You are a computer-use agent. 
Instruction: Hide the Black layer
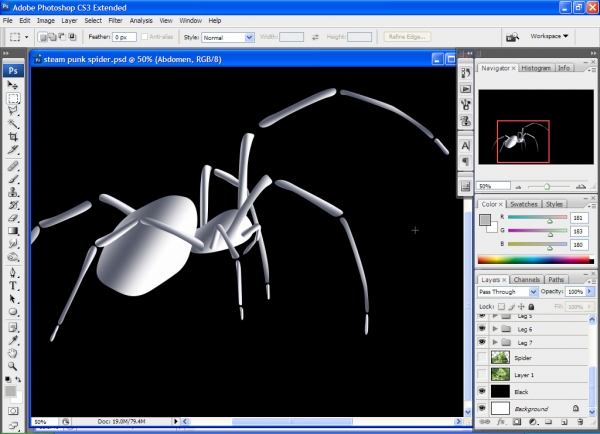482,391
